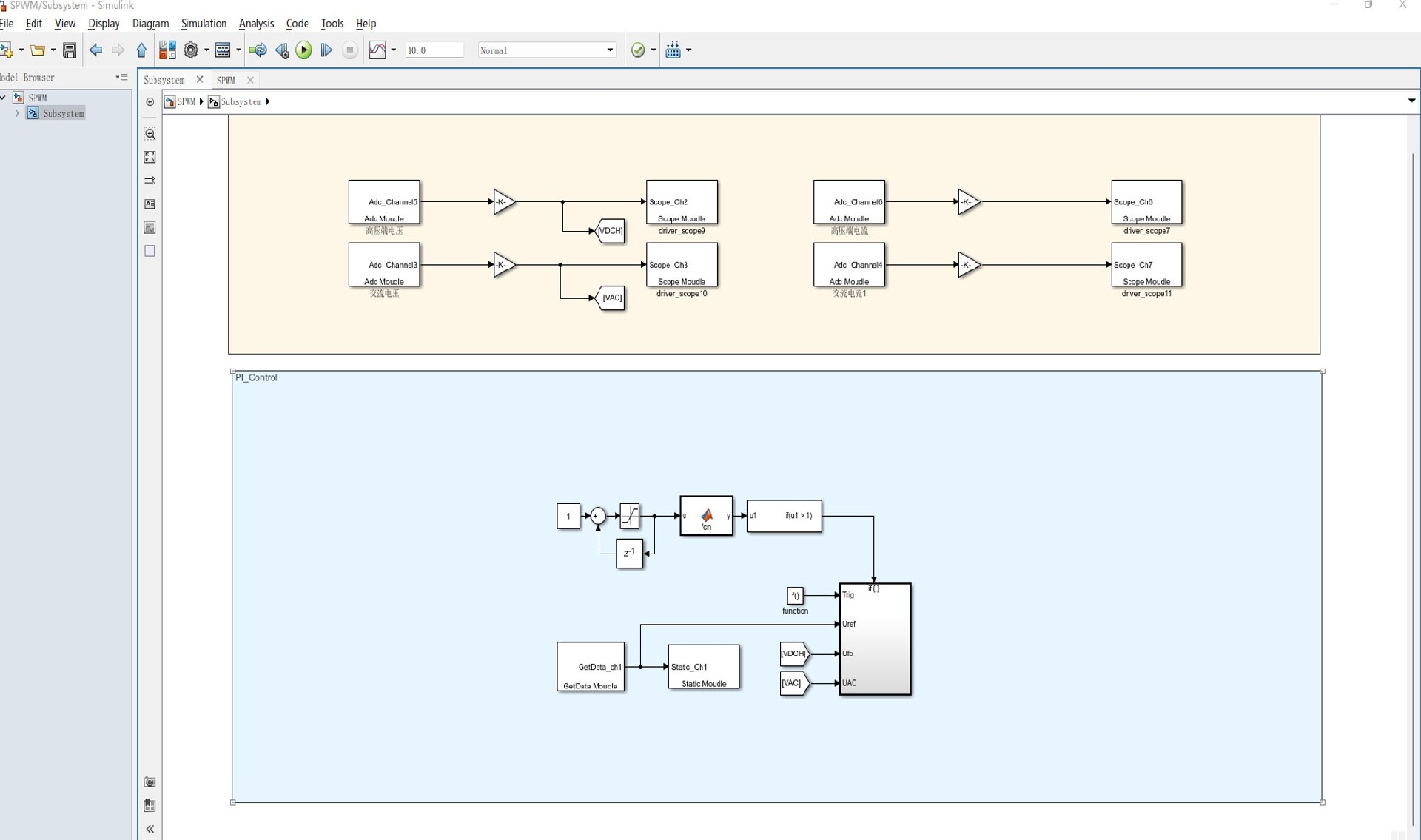The width and height of the screenshot is (1421, 840).
Task: Click the Step Forward icon
Action: point(326,50)
